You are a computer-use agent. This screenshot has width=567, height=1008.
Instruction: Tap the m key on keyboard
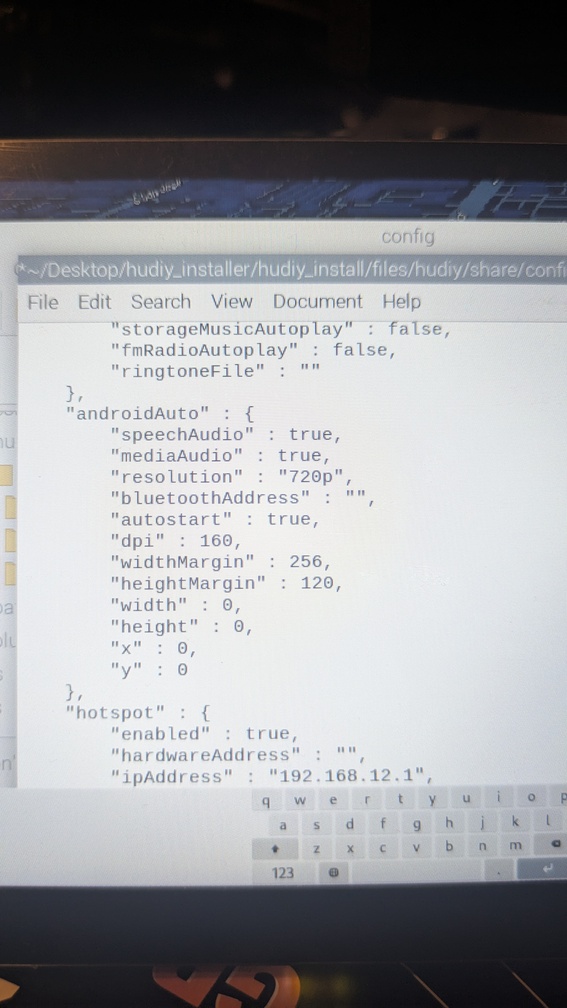tap(515, 846)
